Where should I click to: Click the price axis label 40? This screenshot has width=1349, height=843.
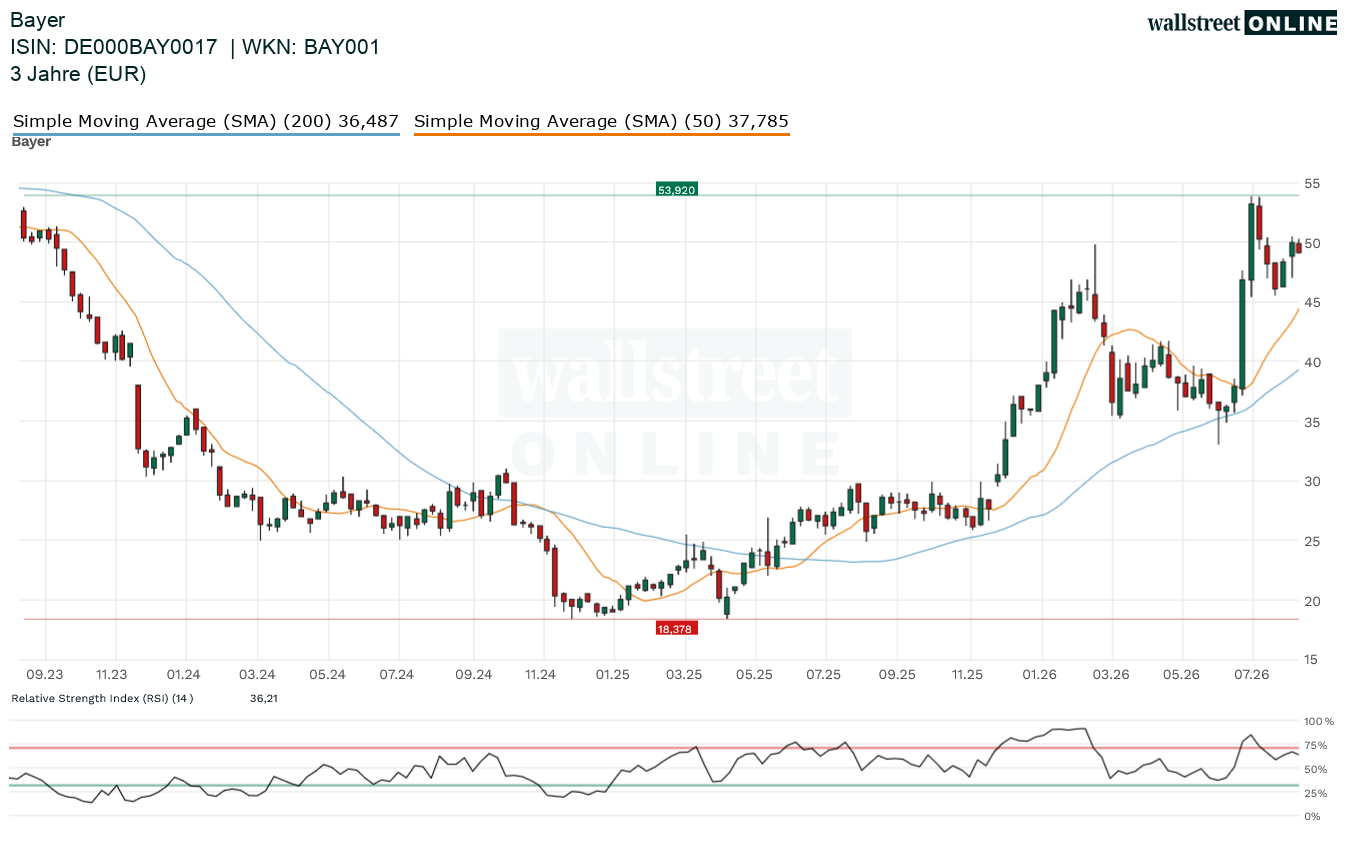click(x=1313, y=362)
